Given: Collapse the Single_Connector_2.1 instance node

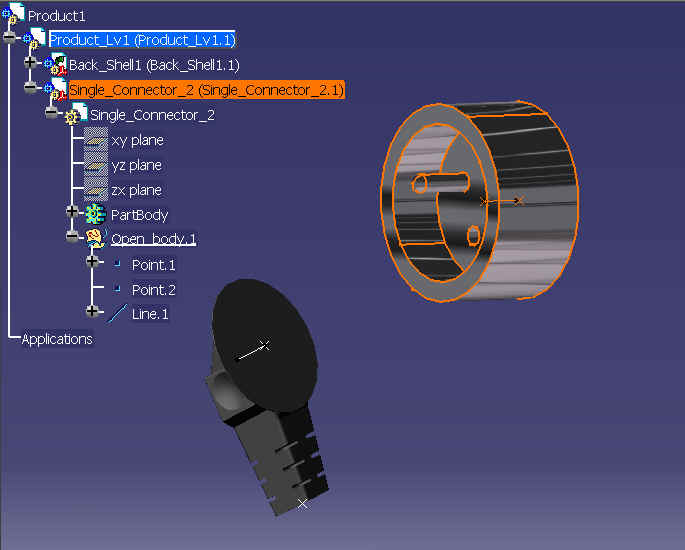Looking at the screenshot, I should (x=30, y=87).
